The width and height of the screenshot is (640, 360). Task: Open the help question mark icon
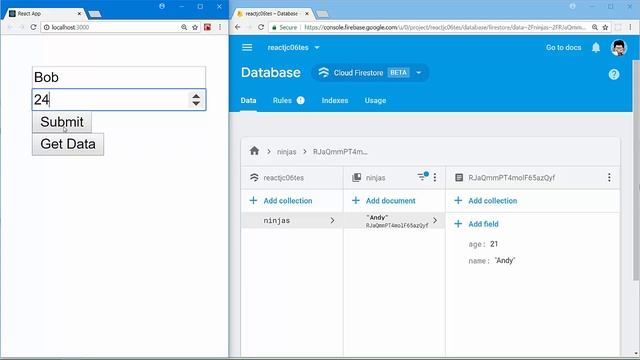pos(614,74)
